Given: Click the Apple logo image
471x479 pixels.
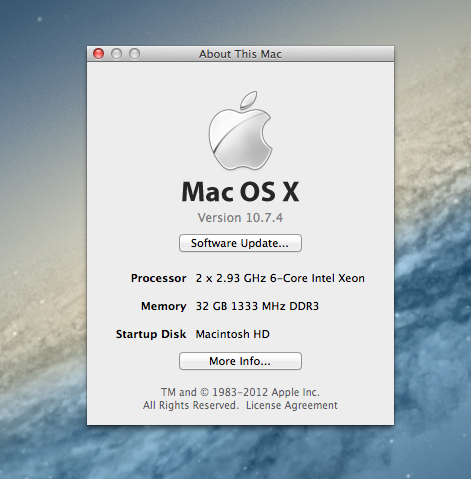Looking at the screenshot, I should [240, 130].
